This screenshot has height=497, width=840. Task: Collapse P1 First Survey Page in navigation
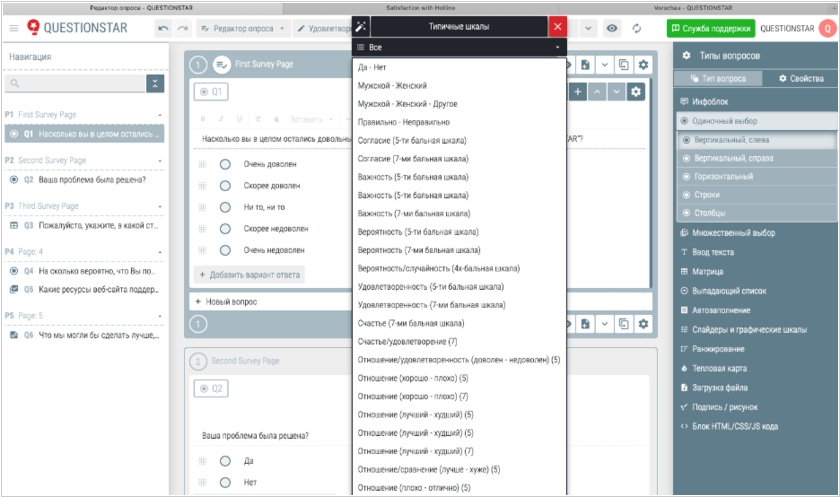(160, 115)
